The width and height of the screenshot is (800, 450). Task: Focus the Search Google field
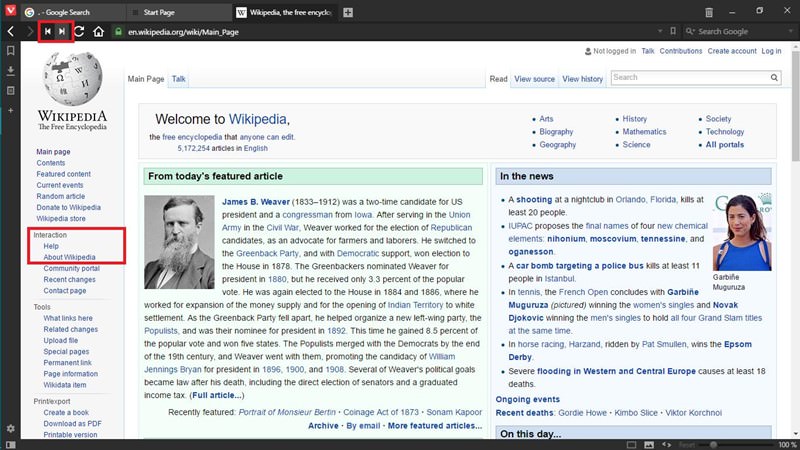tap(740, 31)
